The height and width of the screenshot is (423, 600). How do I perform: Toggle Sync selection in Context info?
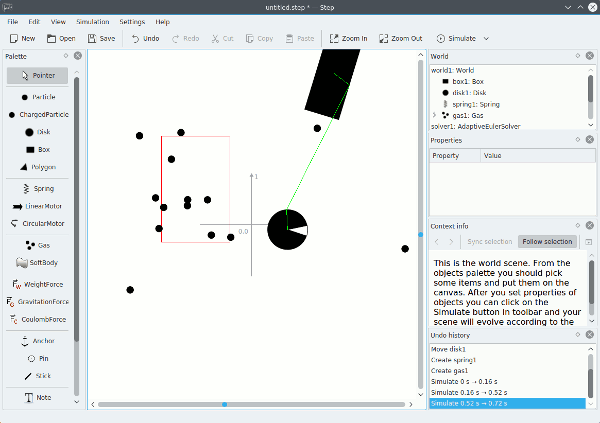coord(489,242)
